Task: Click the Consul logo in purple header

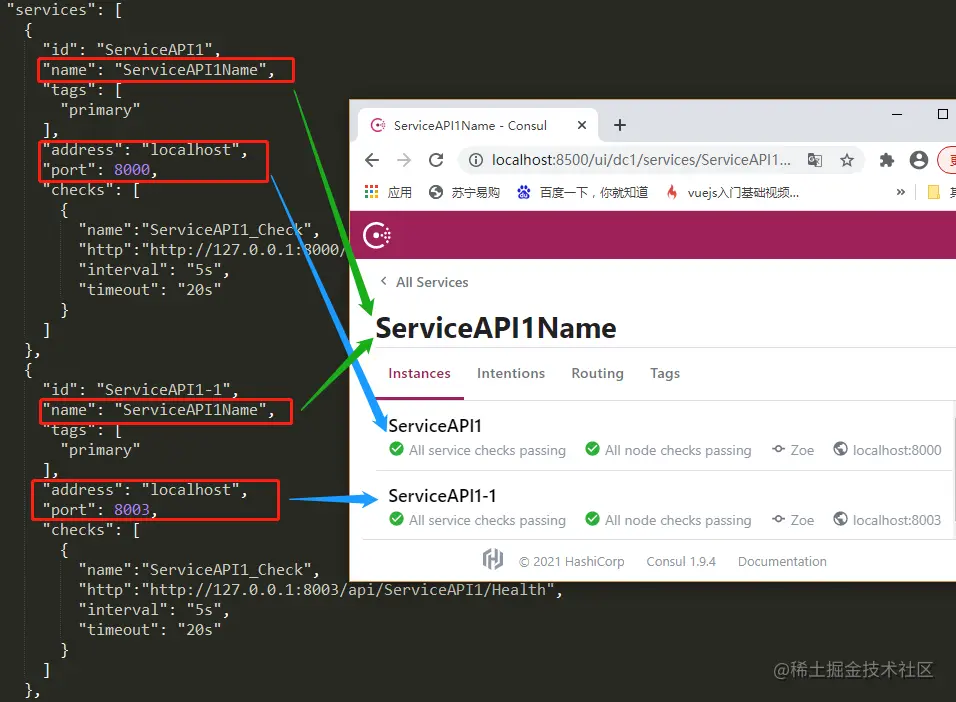Action: coord(377,235)
